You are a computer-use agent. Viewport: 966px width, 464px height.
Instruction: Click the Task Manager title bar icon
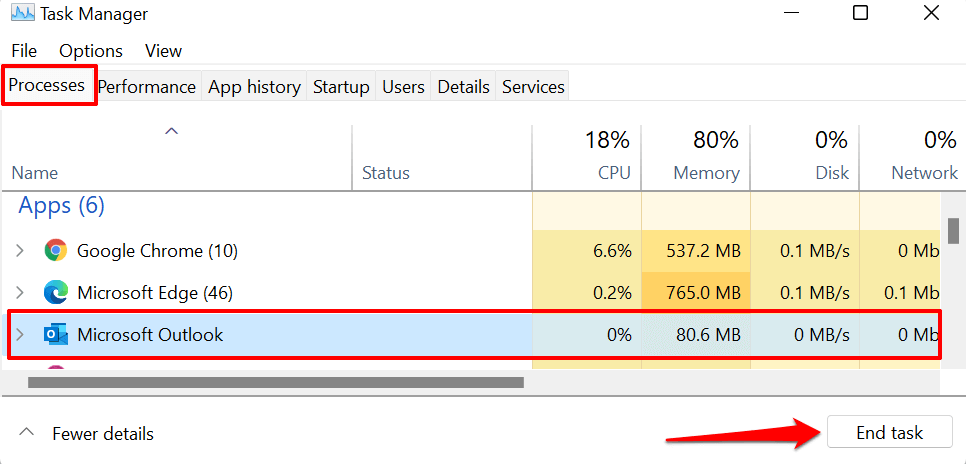click(22, 14)
